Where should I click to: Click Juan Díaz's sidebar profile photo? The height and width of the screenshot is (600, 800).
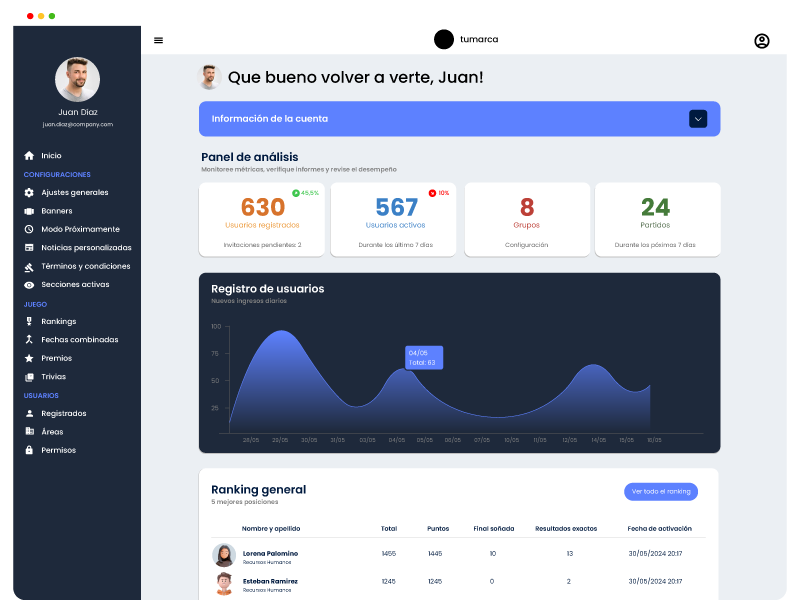pyautogui.click(x=77, y=79)
